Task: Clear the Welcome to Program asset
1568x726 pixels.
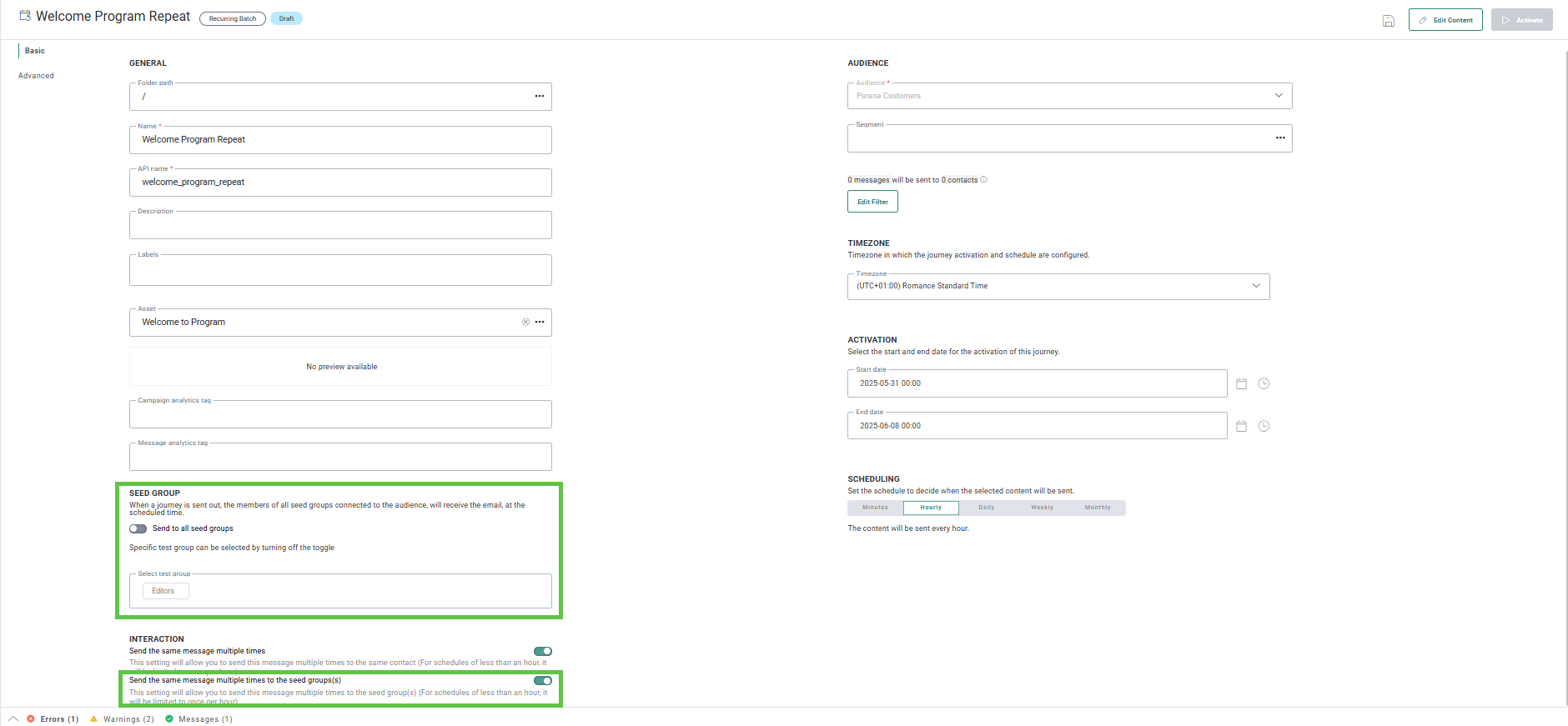Action: [x=525, y=323]
